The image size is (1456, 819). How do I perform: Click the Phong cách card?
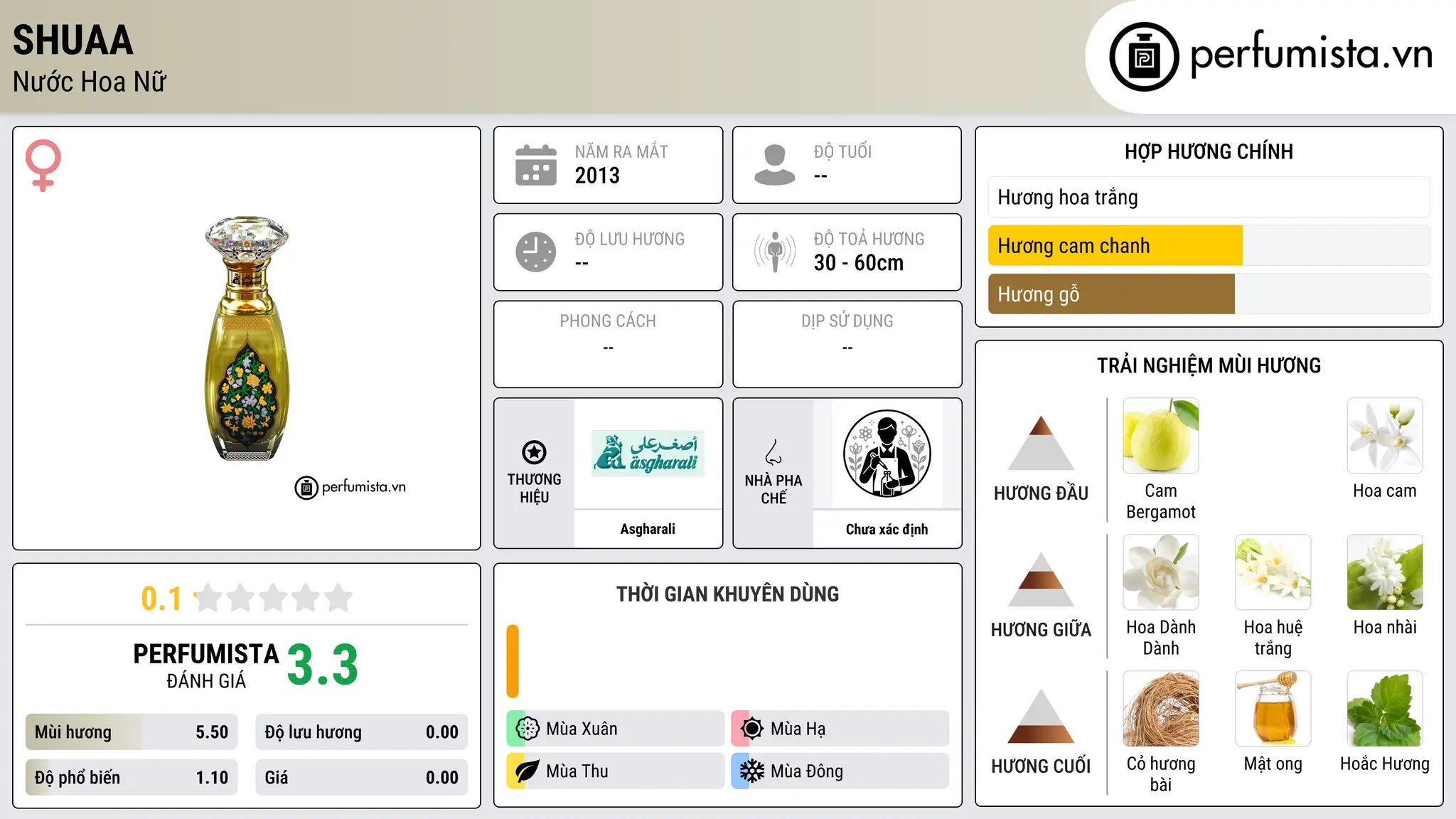click(x=608, y=344)
